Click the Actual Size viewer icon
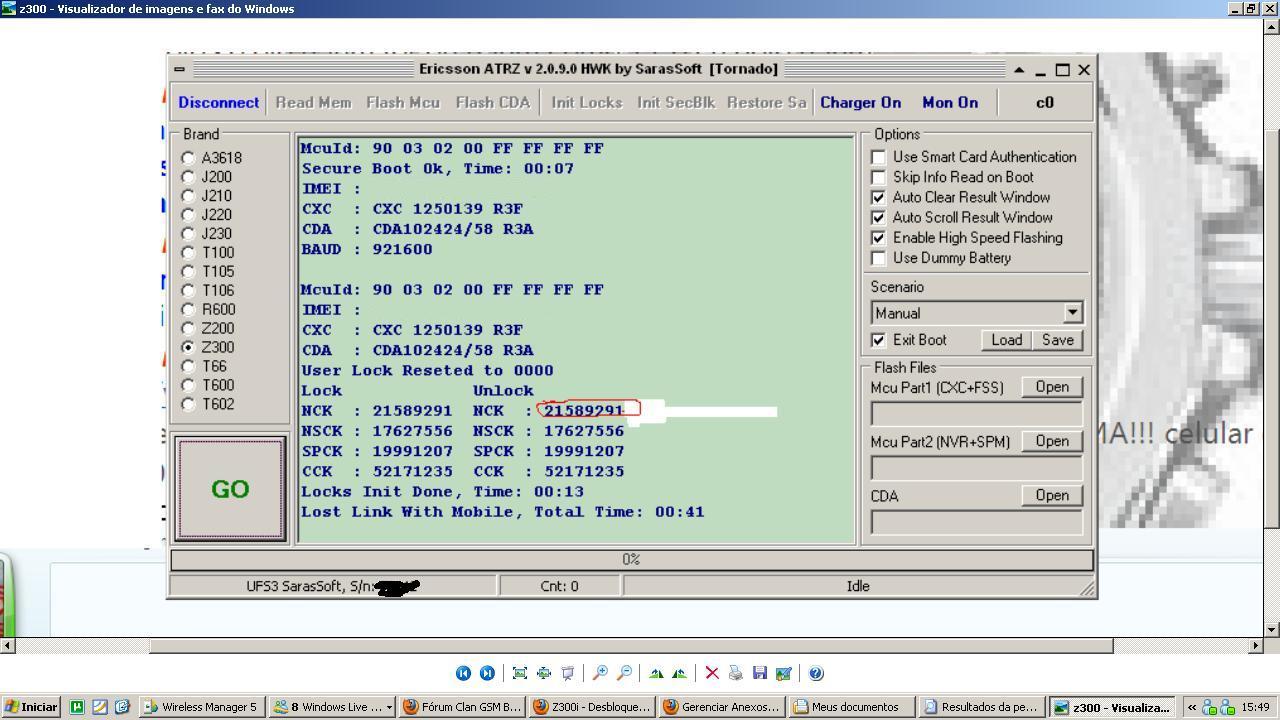The image size is (1280, 720). coord(544,673)
